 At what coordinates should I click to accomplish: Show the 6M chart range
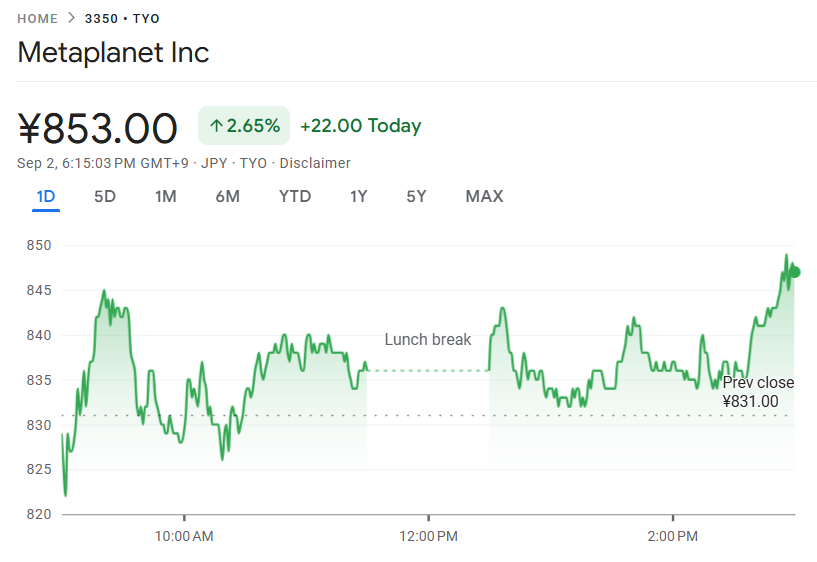click(227, 196)
